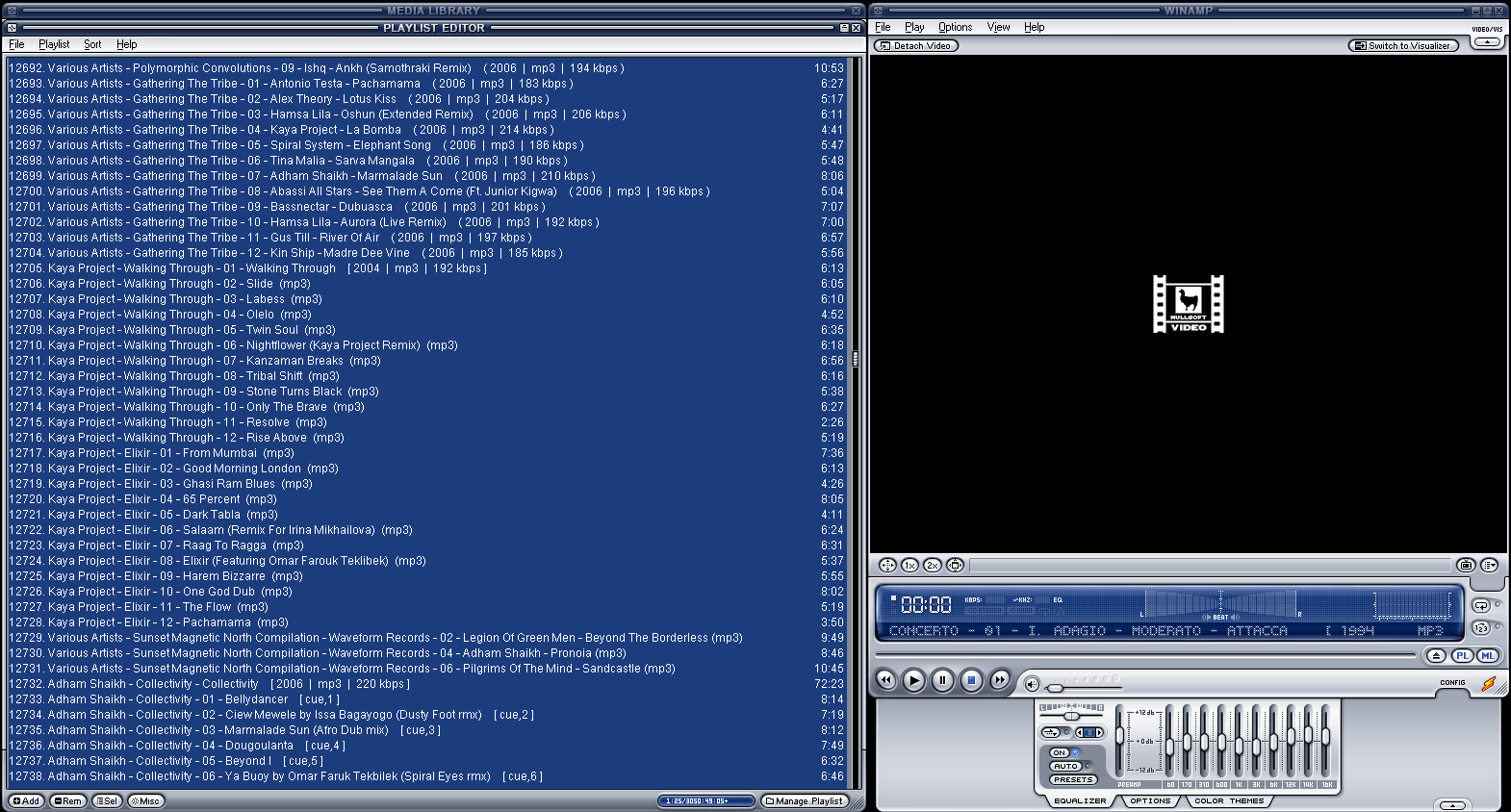Select track 12700 See Them A Come
This screenshot has height=812, width=1511.
click(426, 191)
